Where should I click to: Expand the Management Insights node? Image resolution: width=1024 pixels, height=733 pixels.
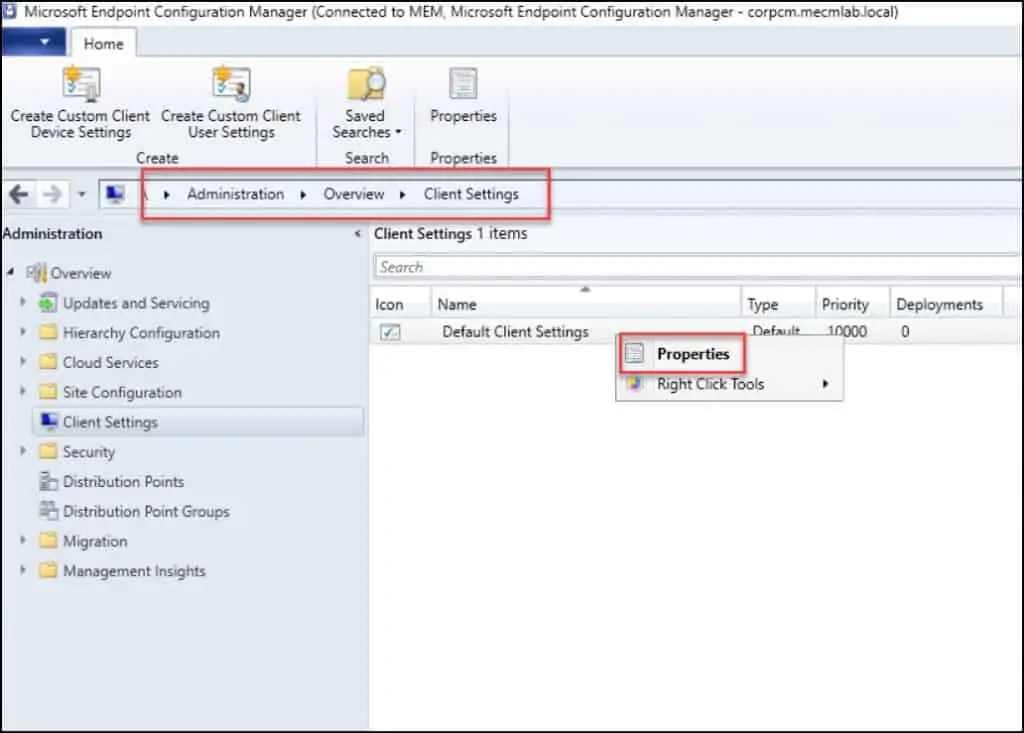point(23,570)
